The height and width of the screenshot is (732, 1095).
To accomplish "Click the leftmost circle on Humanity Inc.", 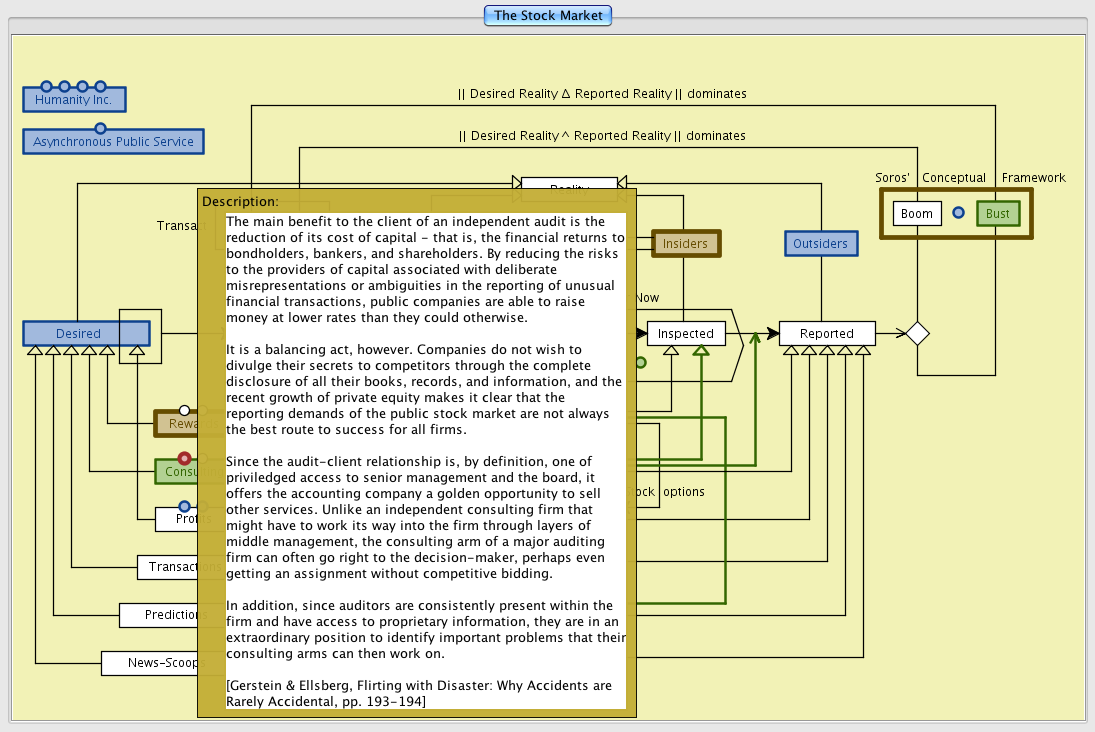I will click(46, 87).
